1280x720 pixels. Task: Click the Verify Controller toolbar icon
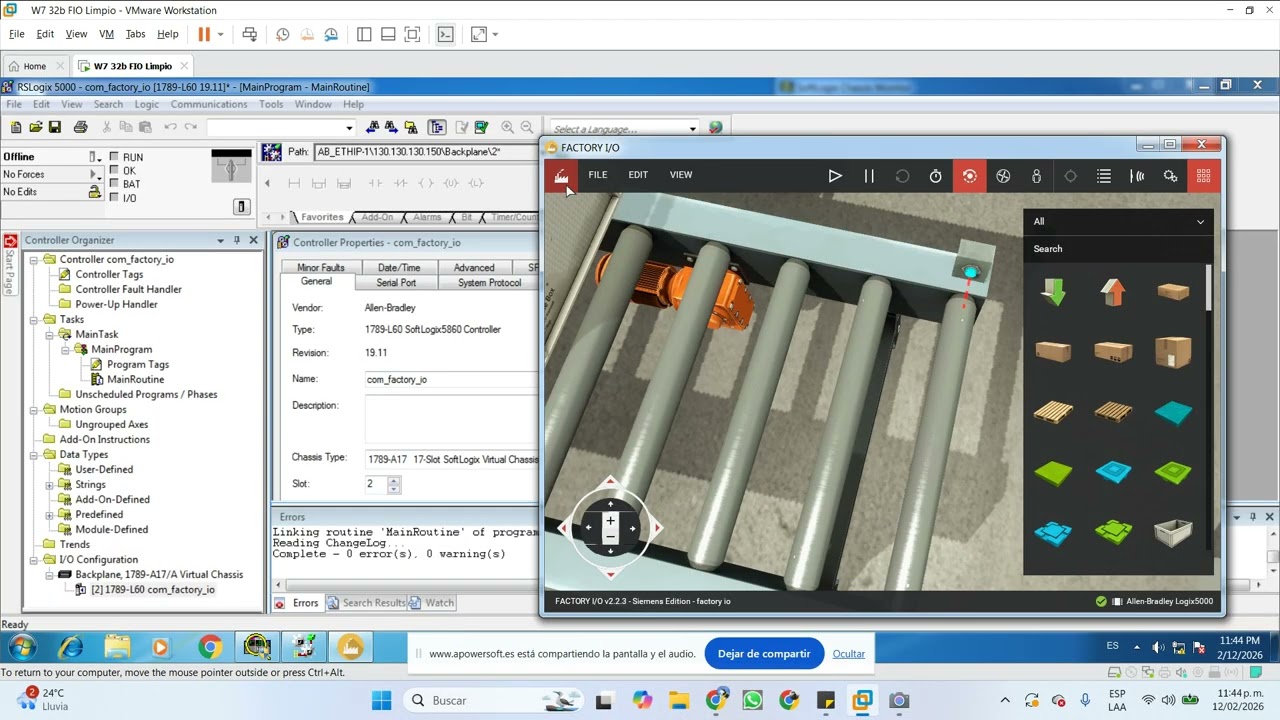tap(481, 127)
